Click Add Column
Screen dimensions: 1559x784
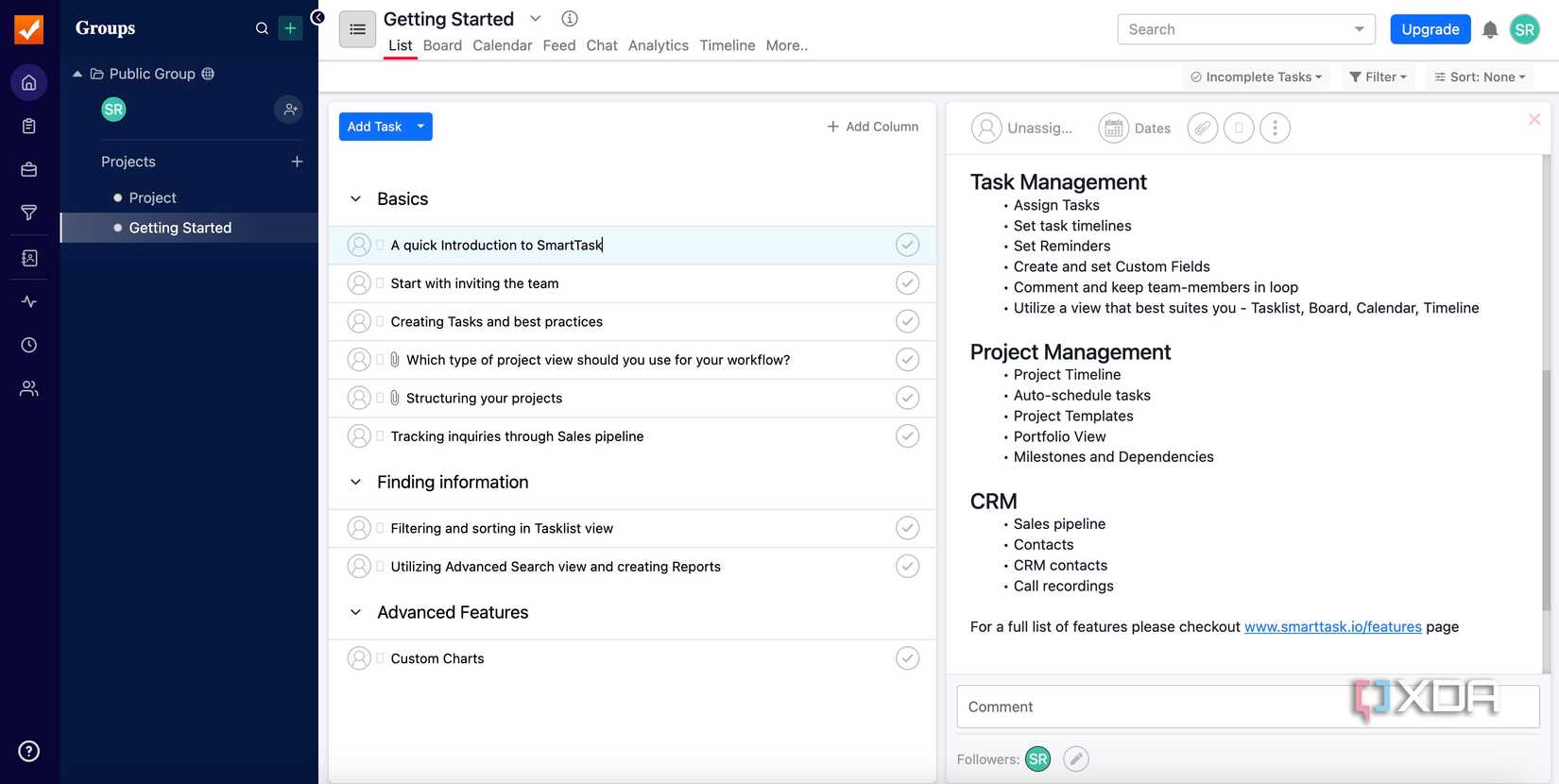click(x=872, y=127)
